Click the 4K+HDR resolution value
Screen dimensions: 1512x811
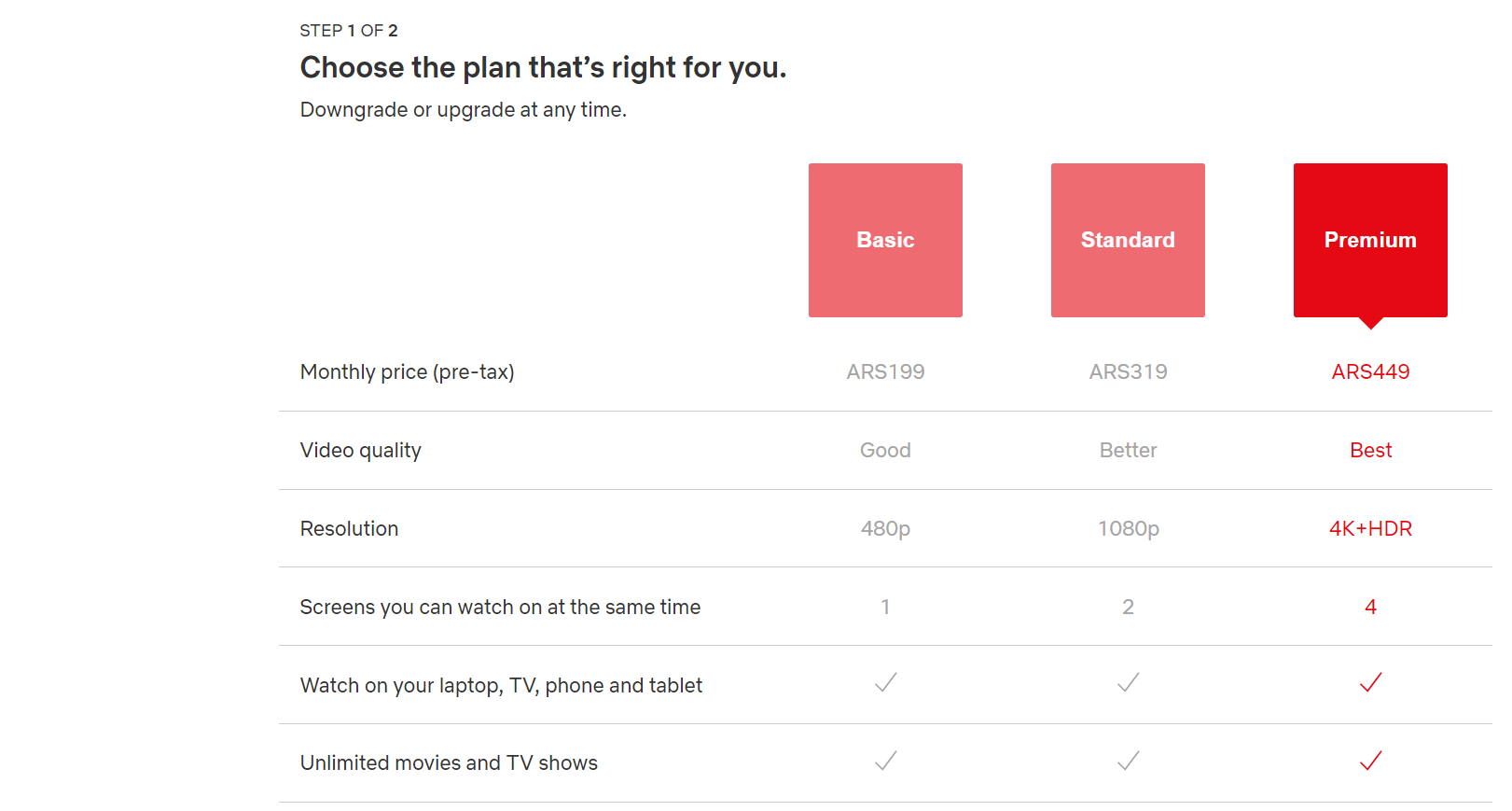pyautogui.click(x=1370, y=528)
